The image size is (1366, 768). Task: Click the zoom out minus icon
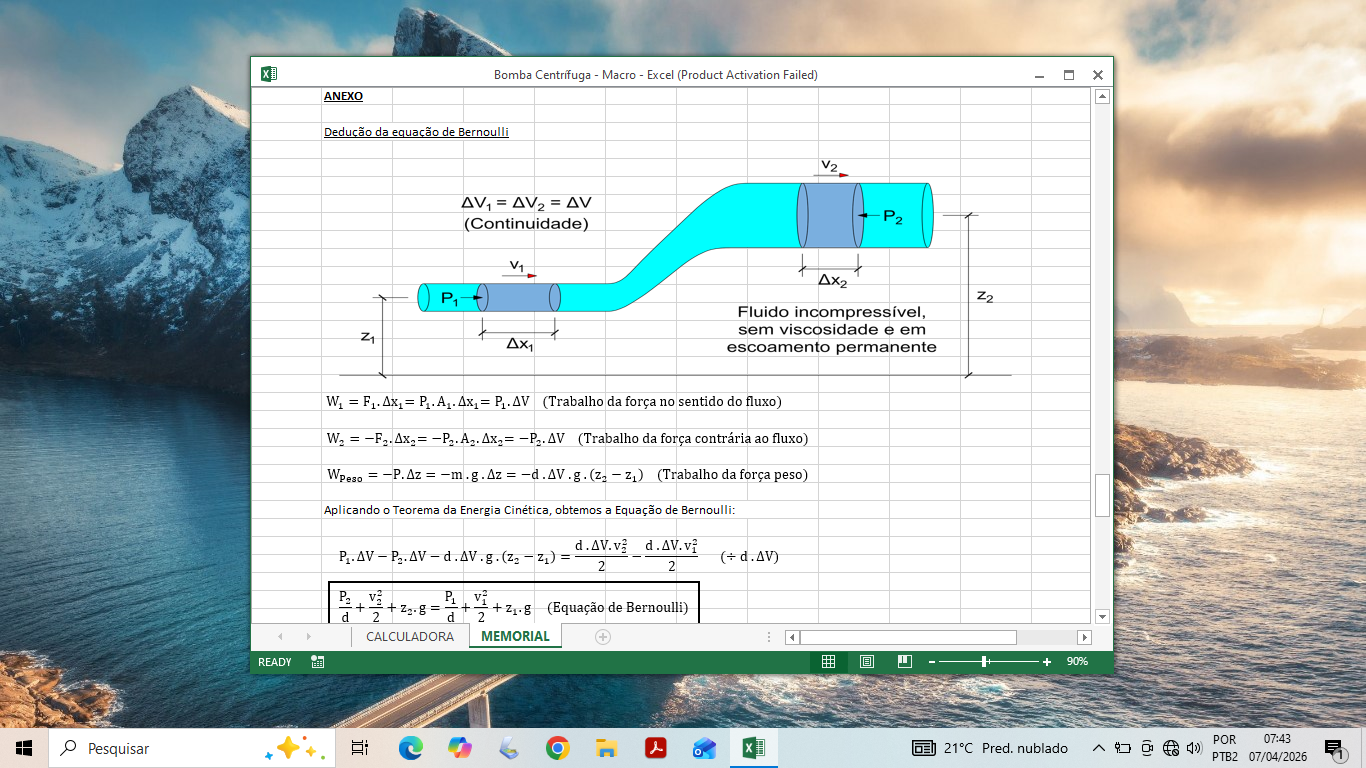(931, 662)
